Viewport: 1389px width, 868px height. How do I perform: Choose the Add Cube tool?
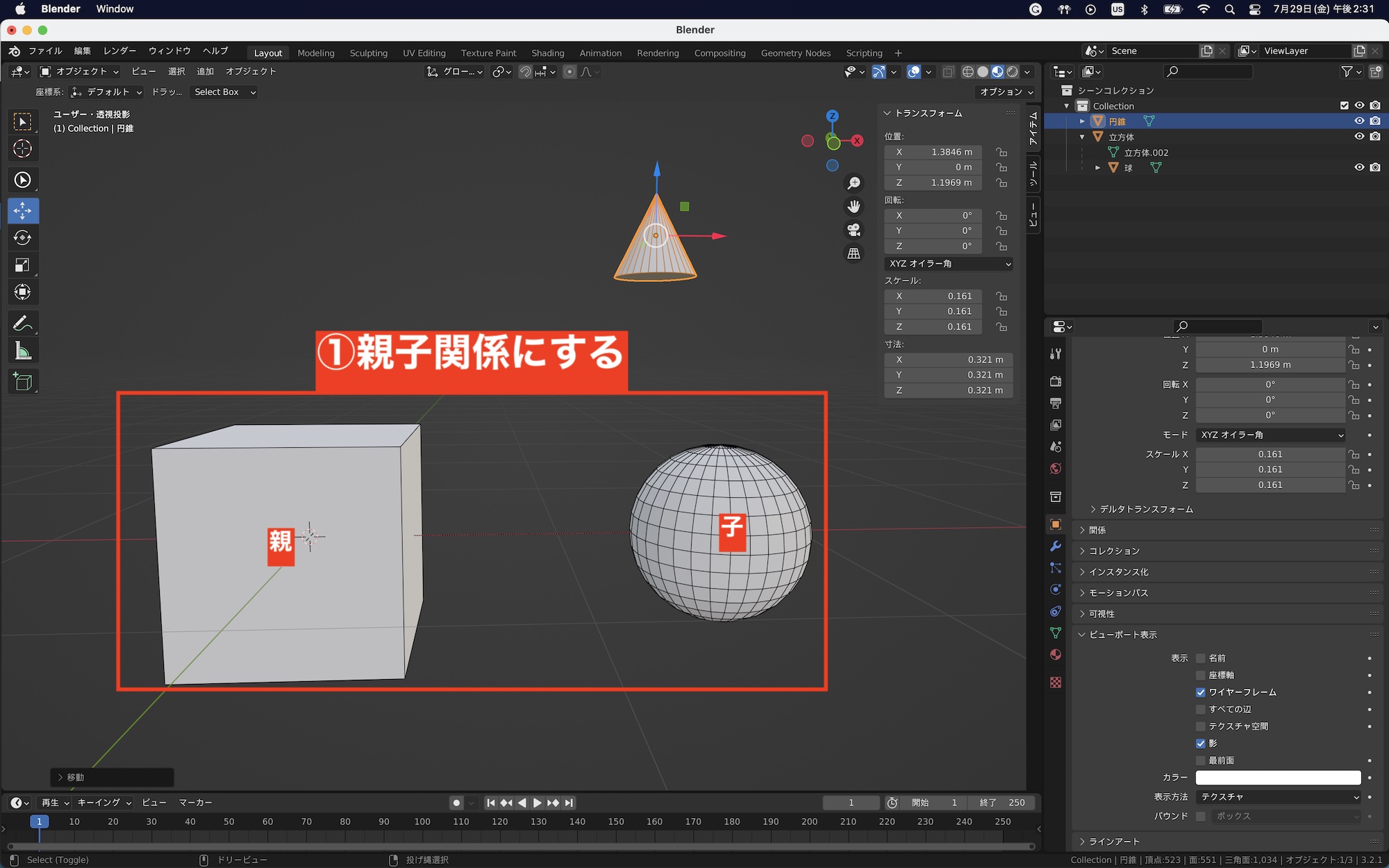click(22, 382)
